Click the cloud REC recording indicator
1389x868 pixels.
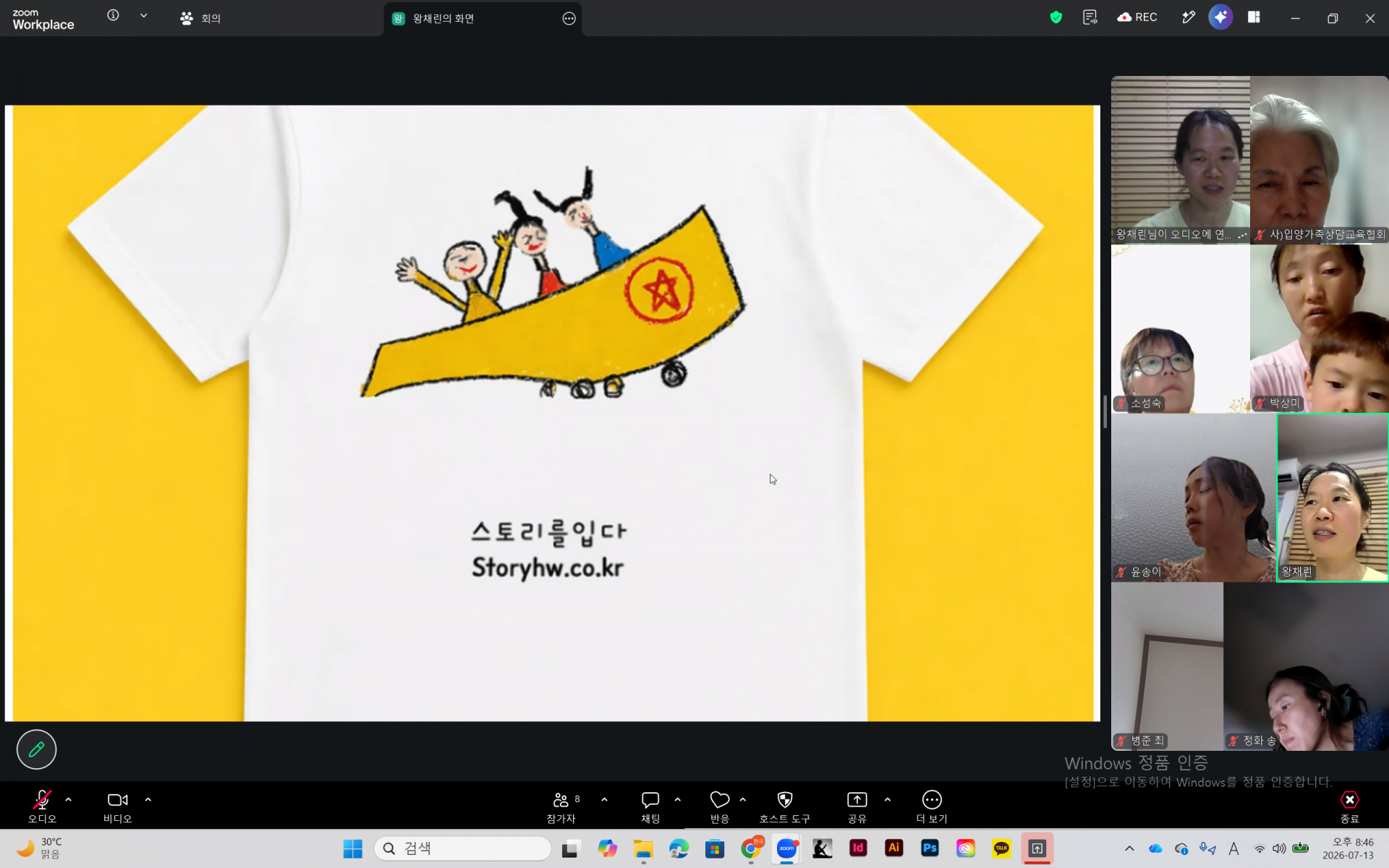(x=1137, y=17)
